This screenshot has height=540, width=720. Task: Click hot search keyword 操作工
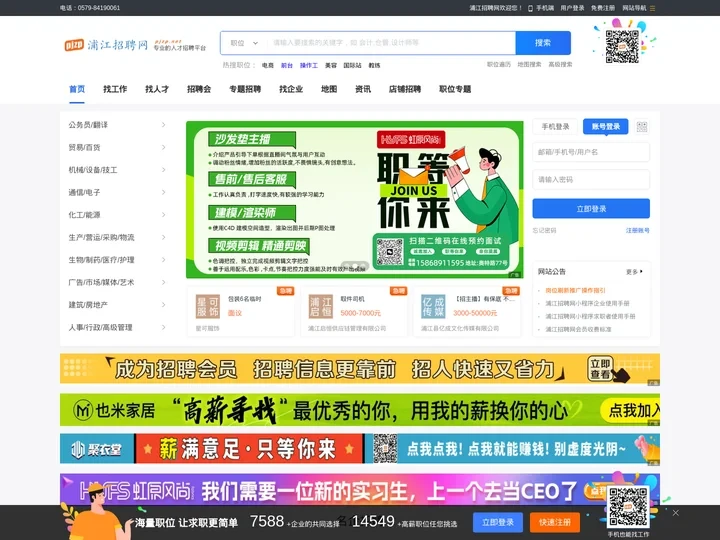(309, 66)
